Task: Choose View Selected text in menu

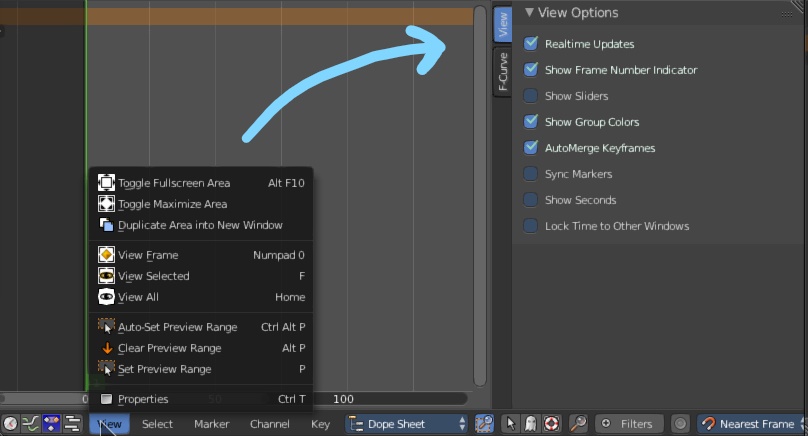Action: click(154, 276)
